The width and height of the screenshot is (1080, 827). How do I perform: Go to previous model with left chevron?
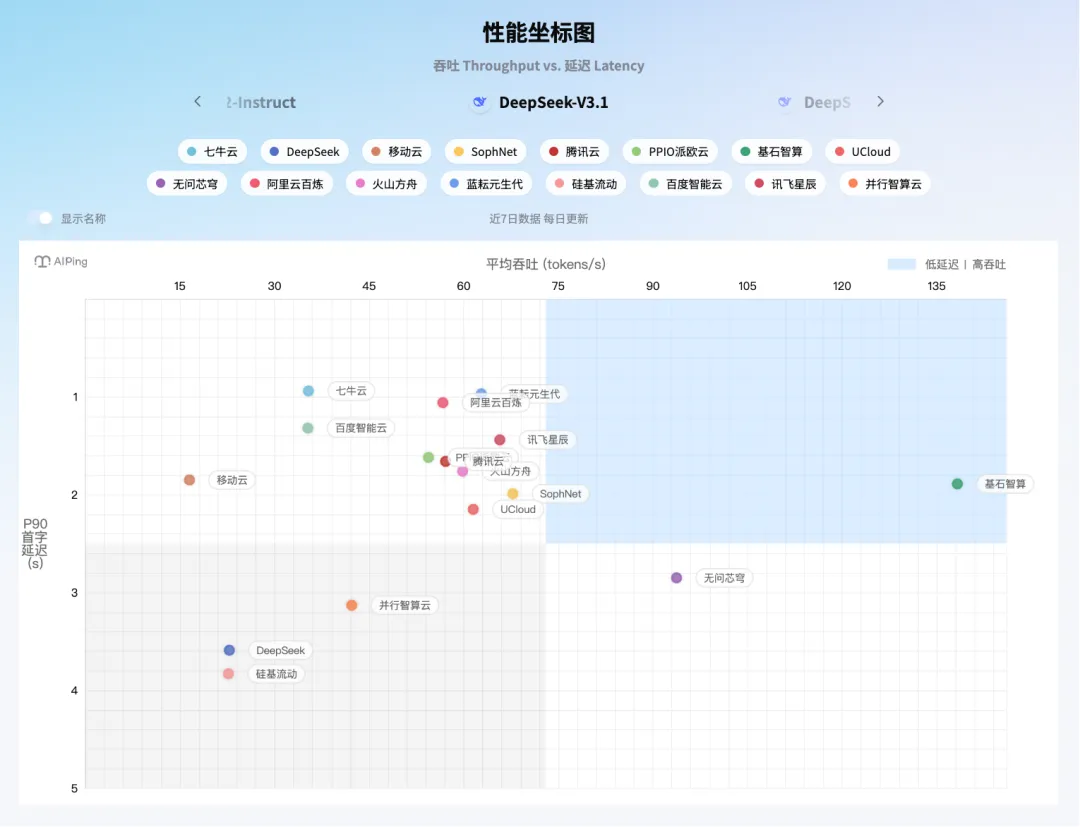[x=197, y=101]
